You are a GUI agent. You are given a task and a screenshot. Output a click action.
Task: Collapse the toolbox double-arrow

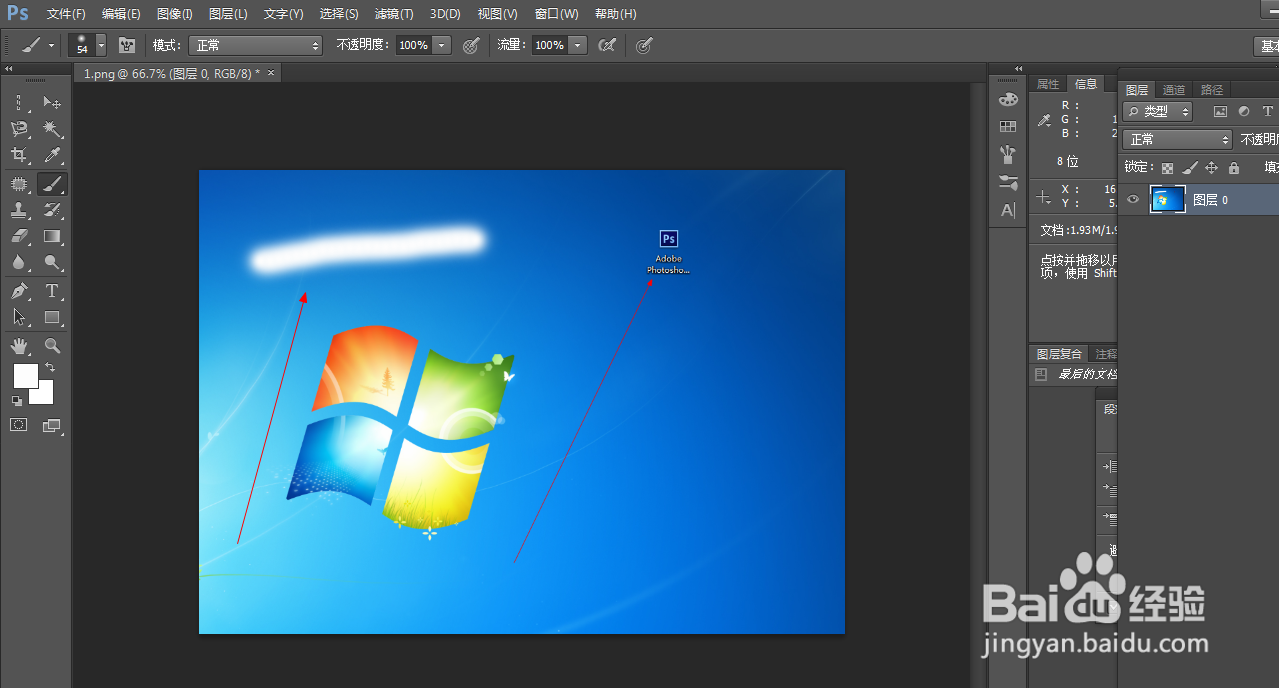[8, 69]
